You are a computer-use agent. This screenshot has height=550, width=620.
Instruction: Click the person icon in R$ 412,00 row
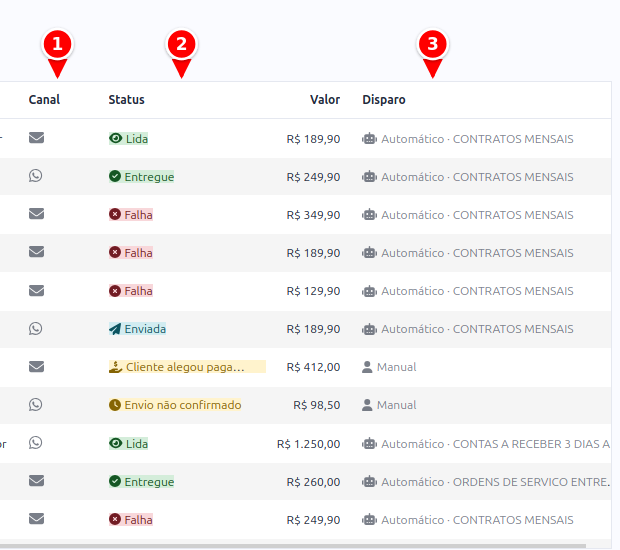click(x=367, y=367)
